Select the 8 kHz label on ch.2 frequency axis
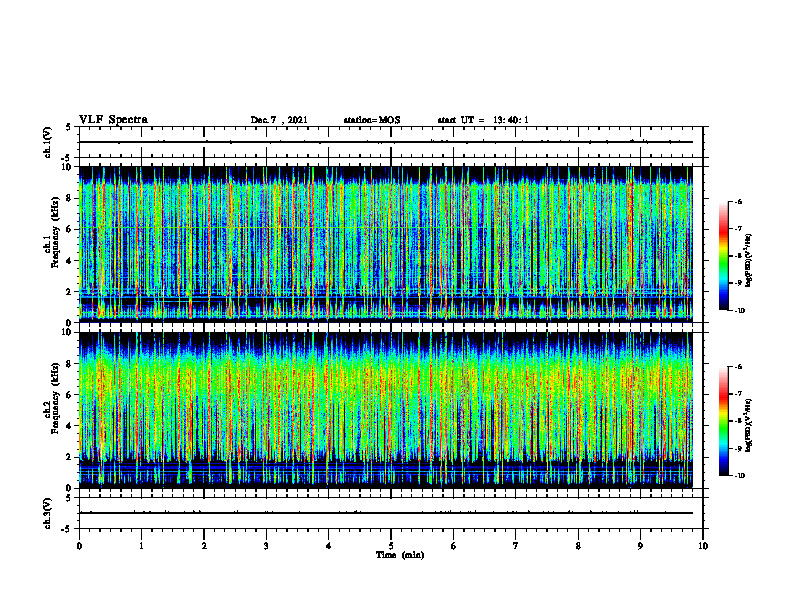Image resolution: width=792 pixels, height=612 pixels. click(70, 364)
